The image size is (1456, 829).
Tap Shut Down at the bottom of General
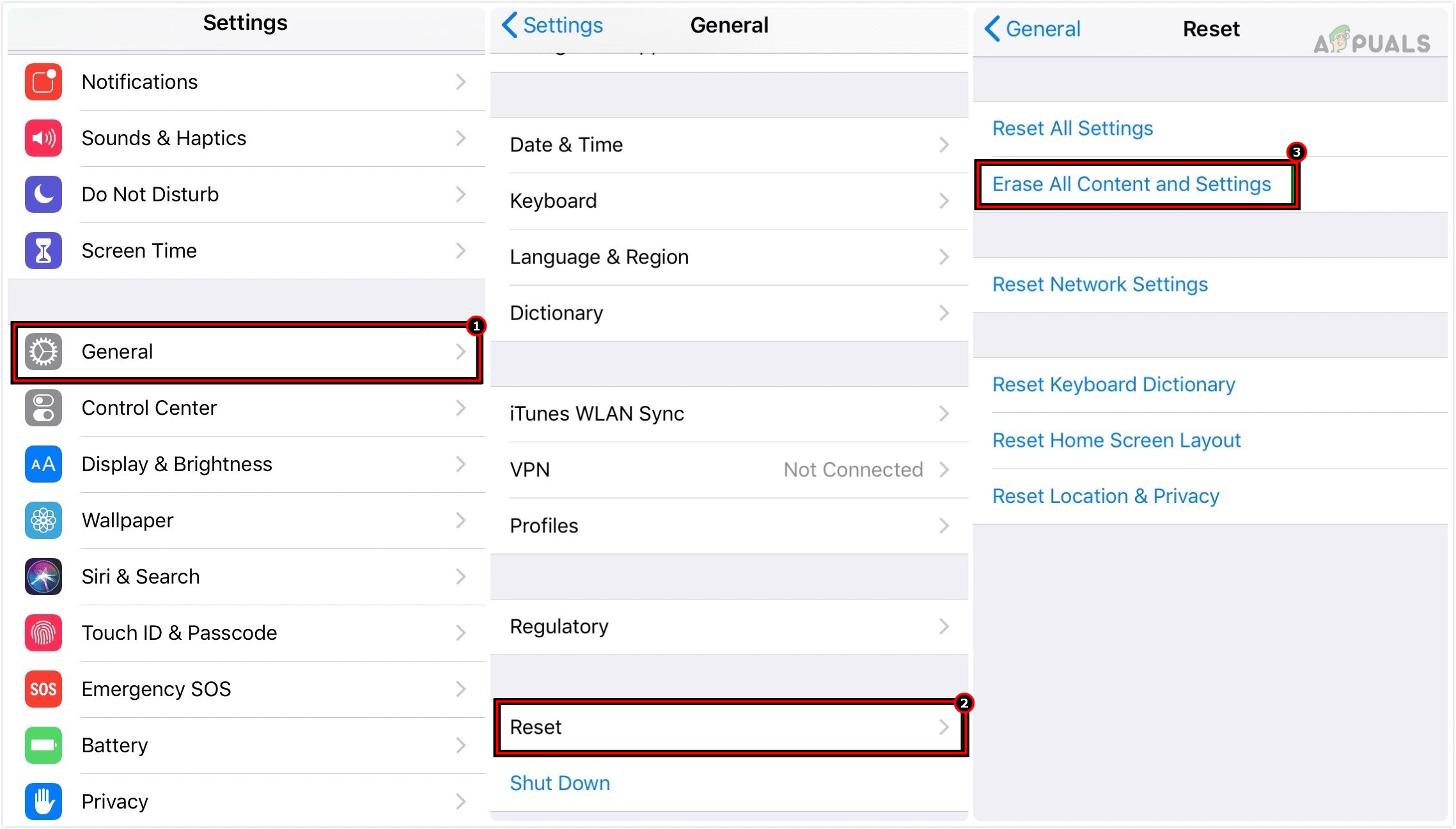point(560,782)
